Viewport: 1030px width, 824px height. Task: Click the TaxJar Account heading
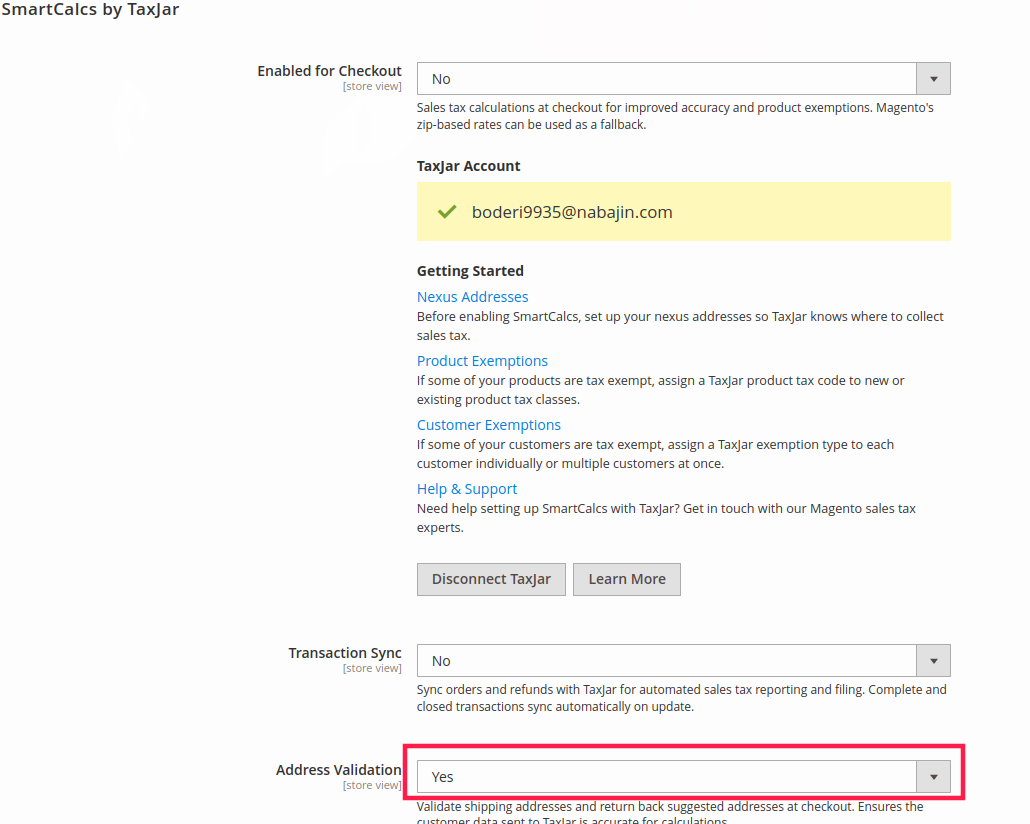click(468, 166)
